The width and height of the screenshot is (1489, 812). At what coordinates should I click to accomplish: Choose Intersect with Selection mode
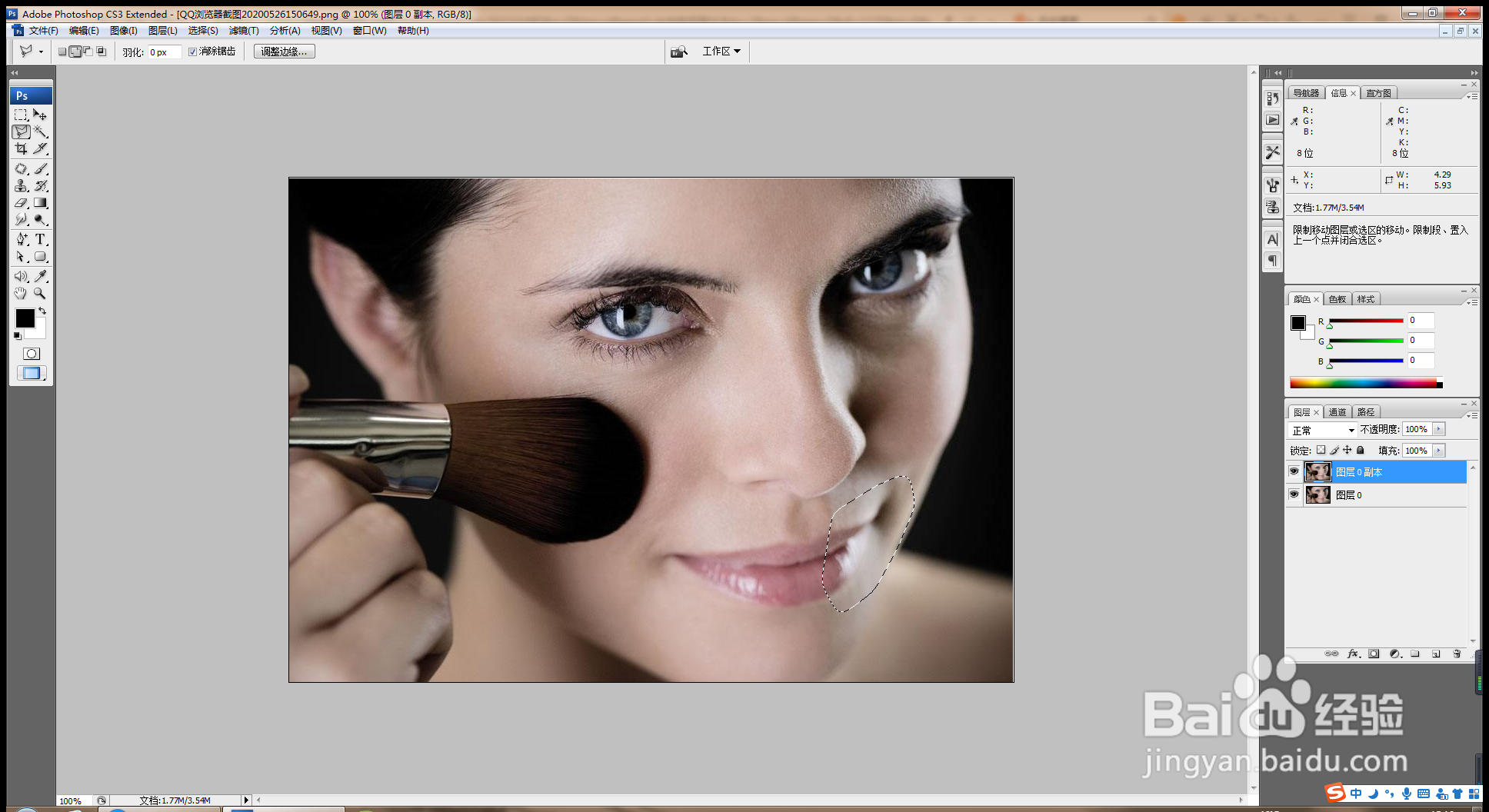101,52
